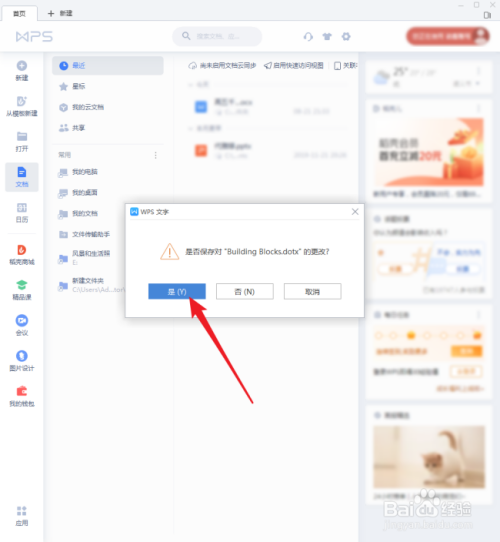Click 取消 in the WPS dialog
The width and height of the screenshot is (500, 542).
pyautogui.click(x=312, y=291)
